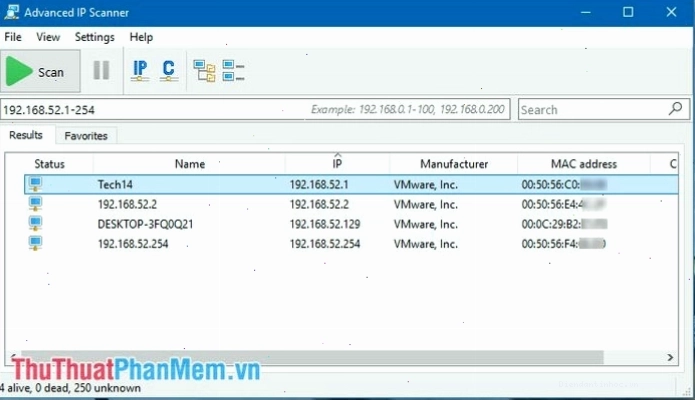695x401 pixels.
Task: Click computer icon in Tech14 row
Action: click(35, 184)
